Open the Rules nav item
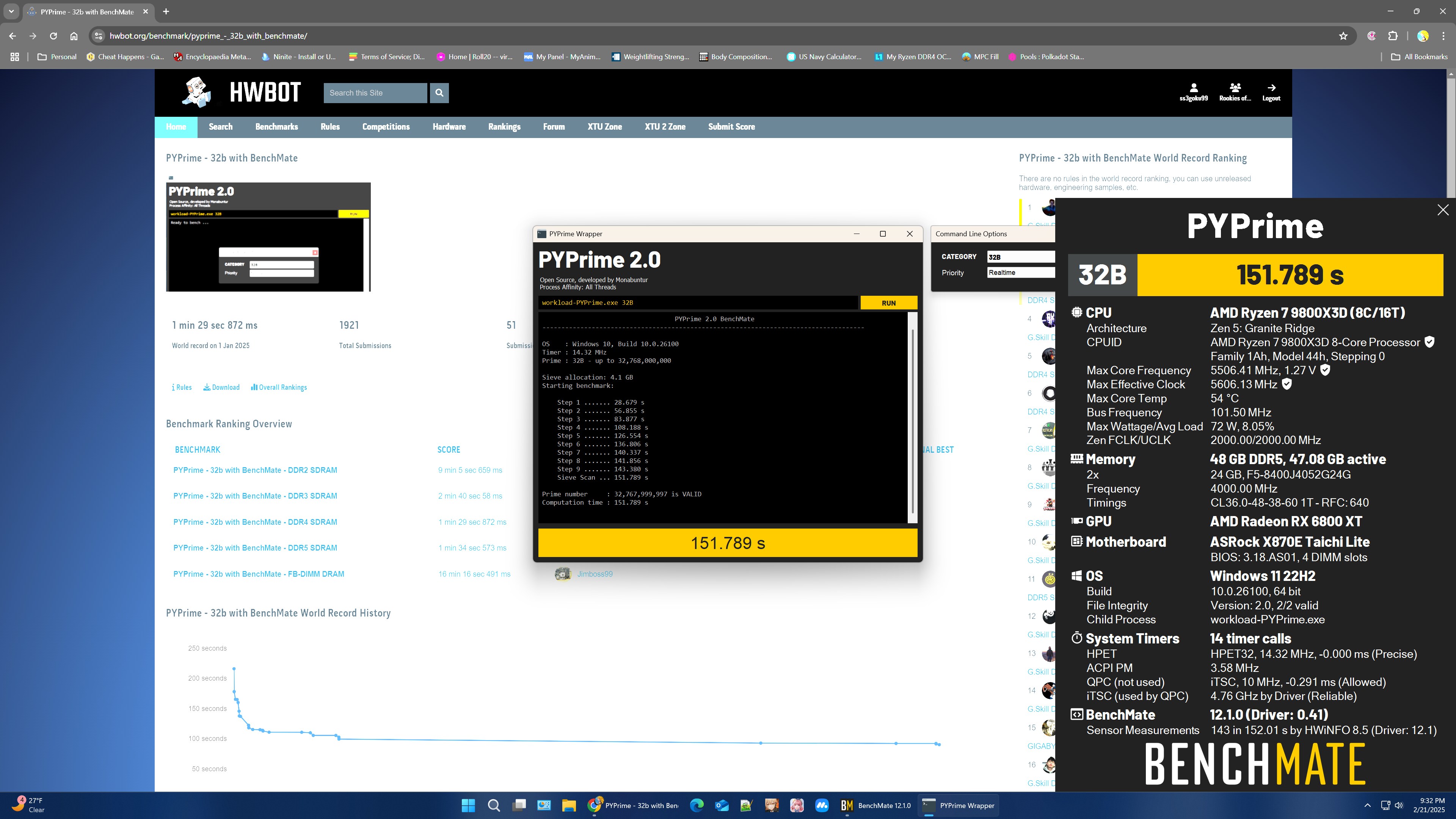Screen dimensions: 1456x819 [330, 127]
